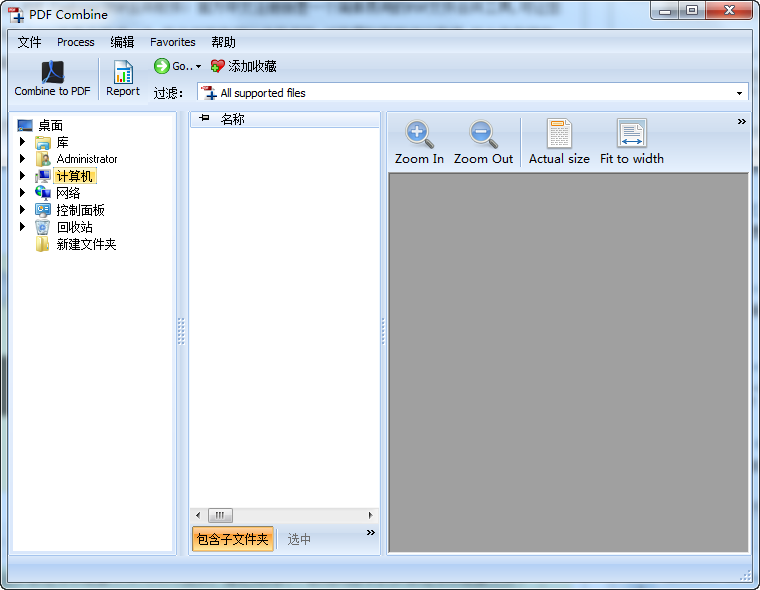760x590 pixels.
Task: Open the All supported files filter dropdown
Action: tap(740, 93)
